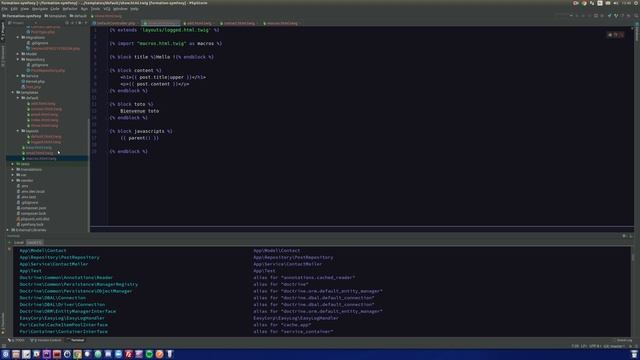Image resolution: width=640 pixels, height=360 pixels.
Task: Open Project panel settings gear
Action: [x=80, y=23]
